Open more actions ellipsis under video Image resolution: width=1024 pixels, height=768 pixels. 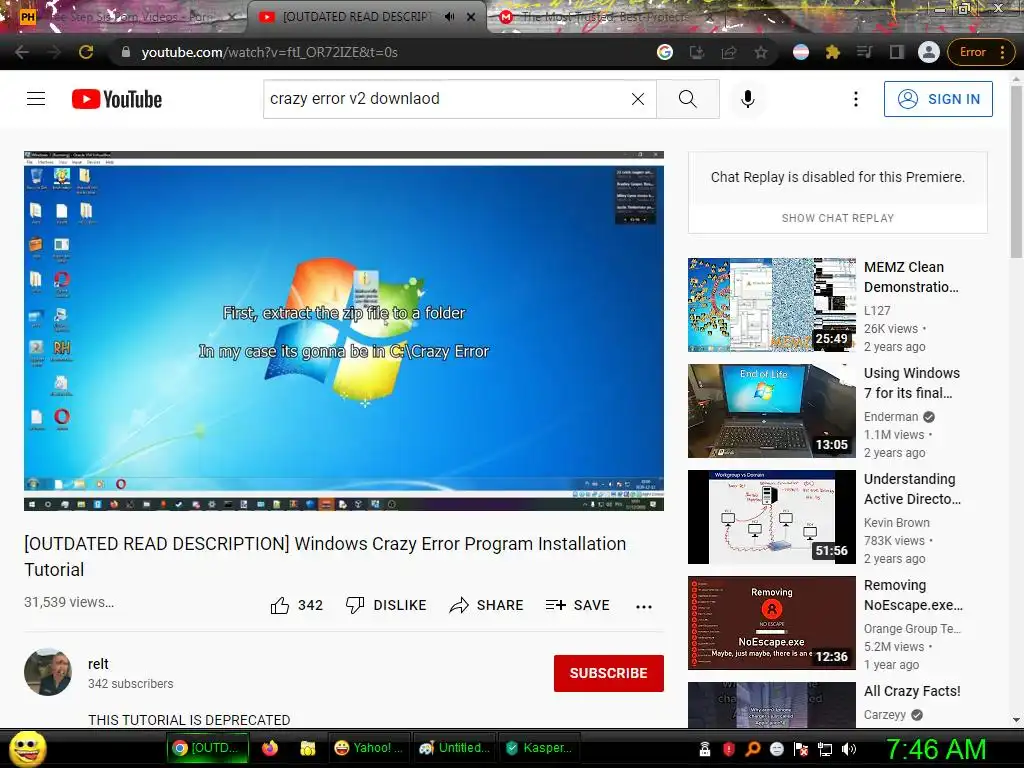(644, 606)
